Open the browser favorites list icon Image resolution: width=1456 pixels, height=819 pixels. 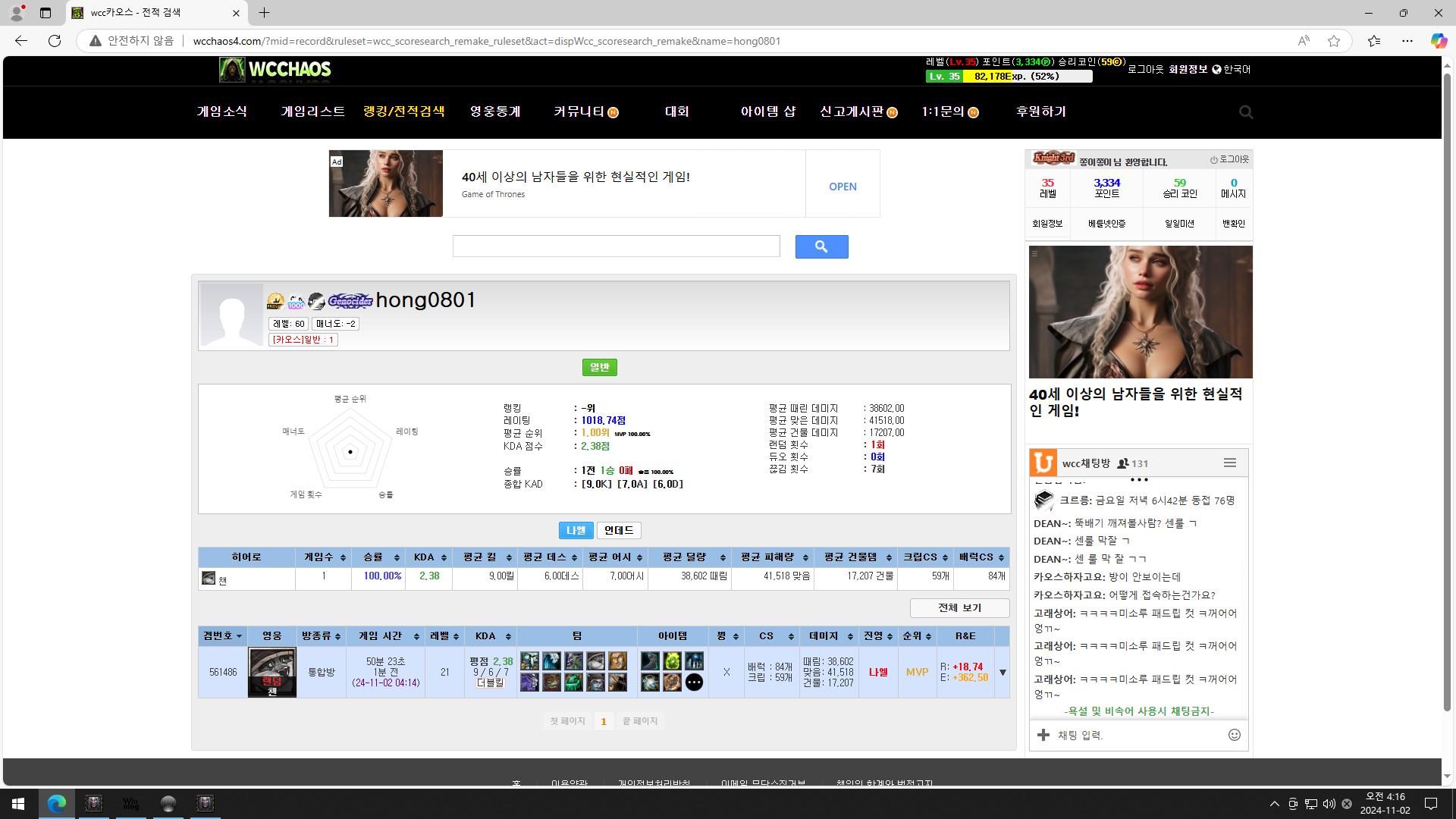click(x=1374, y=41)
